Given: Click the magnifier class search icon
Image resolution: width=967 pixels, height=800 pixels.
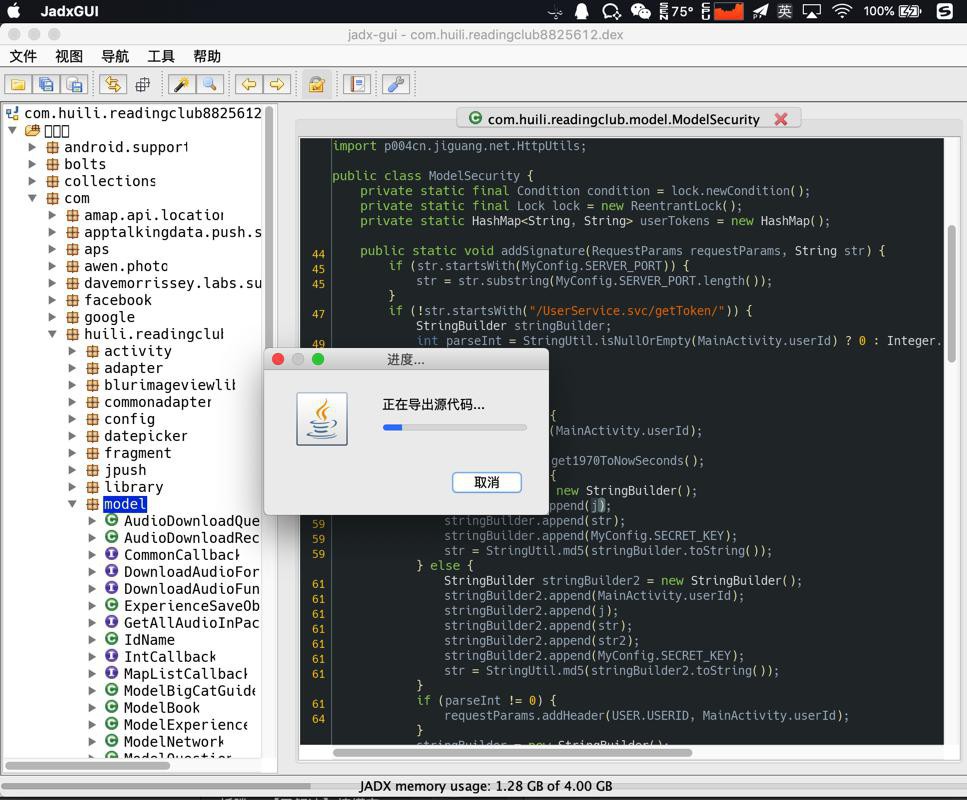Looking at the screenshot, I should tap(209, 85).
